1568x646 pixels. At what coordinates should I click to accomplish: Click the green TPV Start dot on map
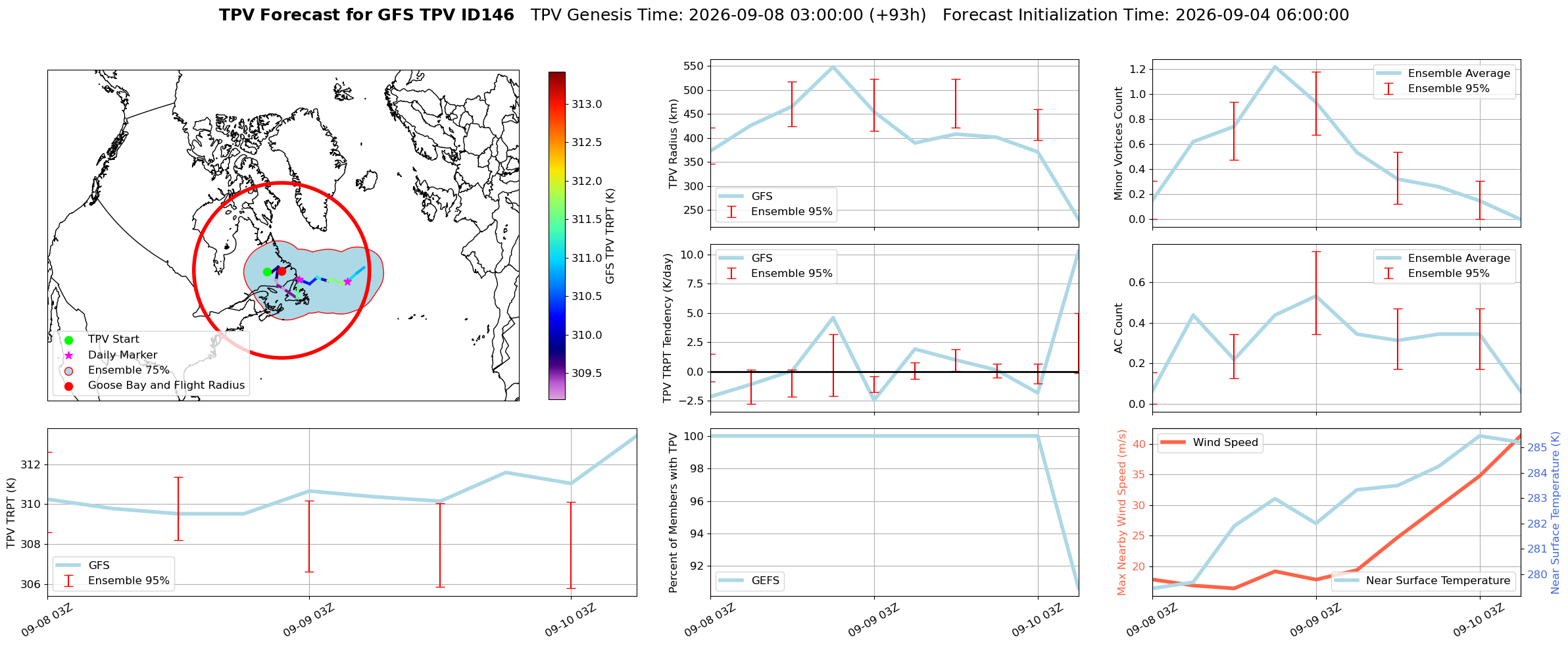click(267, 272)
